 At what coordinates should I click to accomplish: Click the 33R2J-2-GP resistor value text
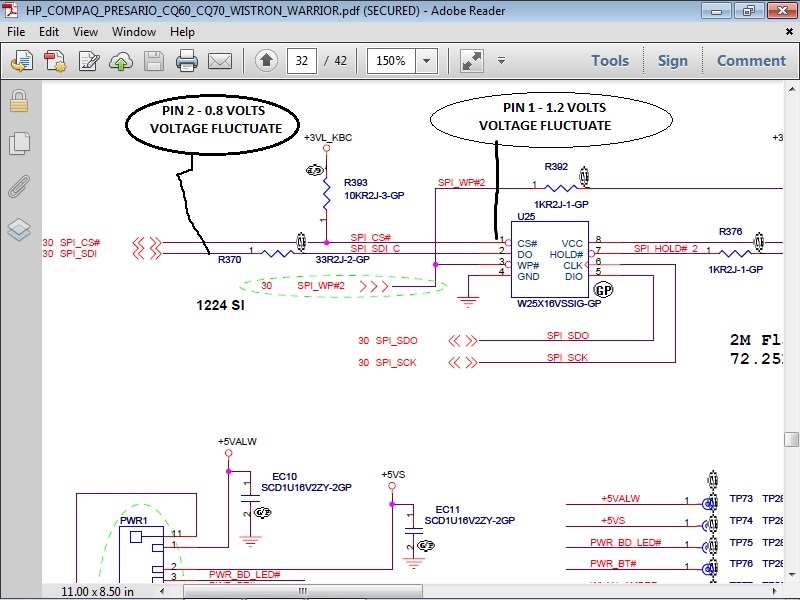[x=342, y=259]
